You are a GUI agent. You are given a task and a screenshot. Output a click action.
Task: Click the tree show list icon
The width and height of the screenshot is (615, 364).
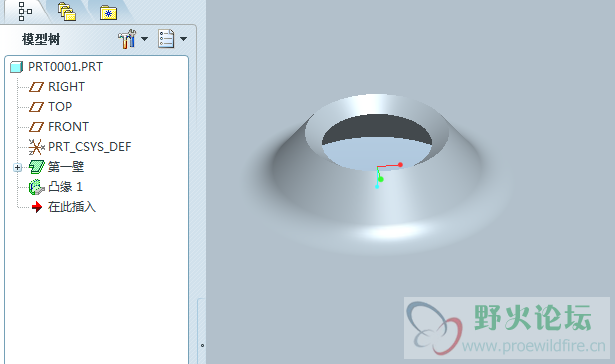(166, 39)
